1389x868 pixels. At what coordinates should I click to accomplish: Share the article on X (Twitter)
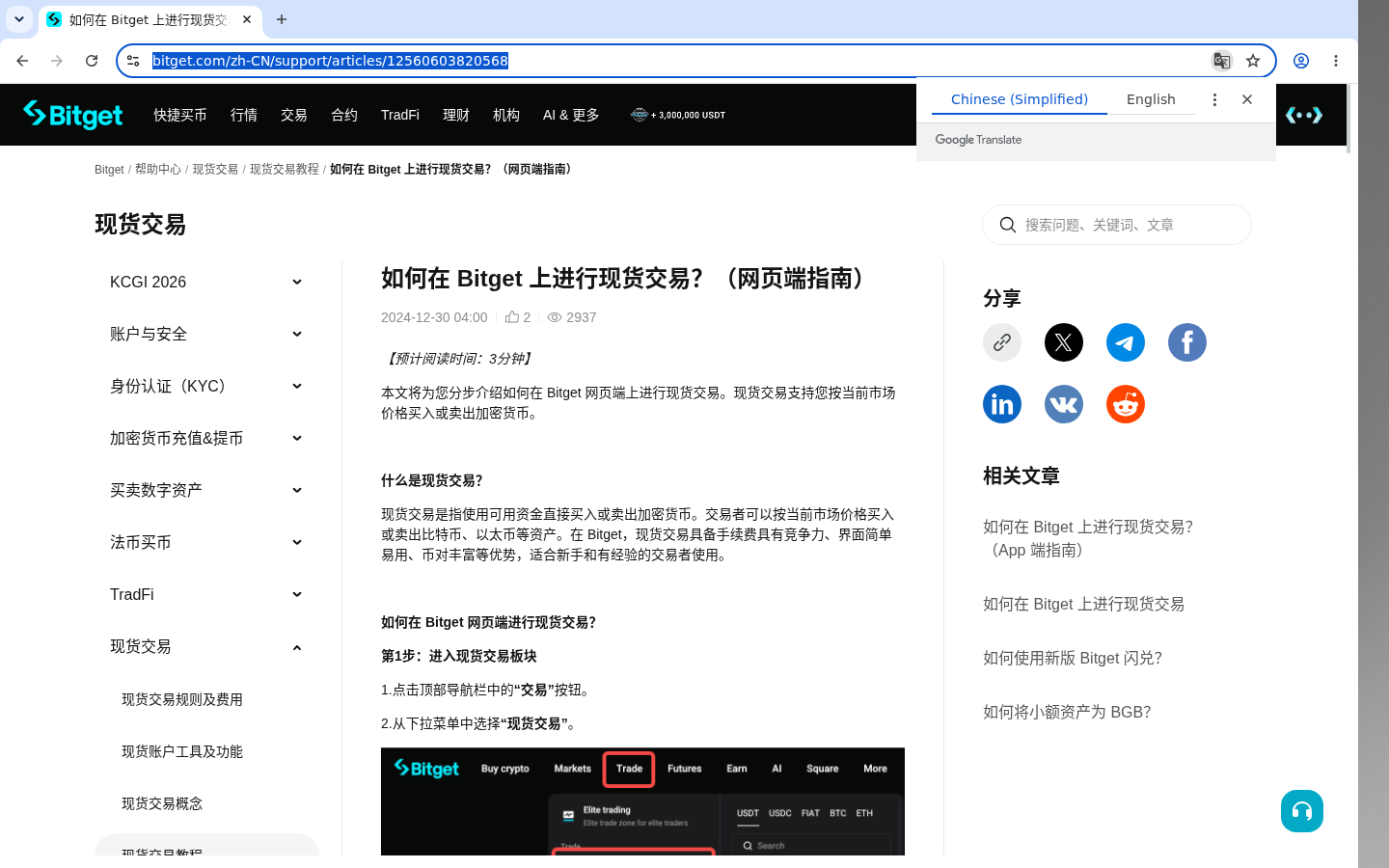tap(1064, 342)
